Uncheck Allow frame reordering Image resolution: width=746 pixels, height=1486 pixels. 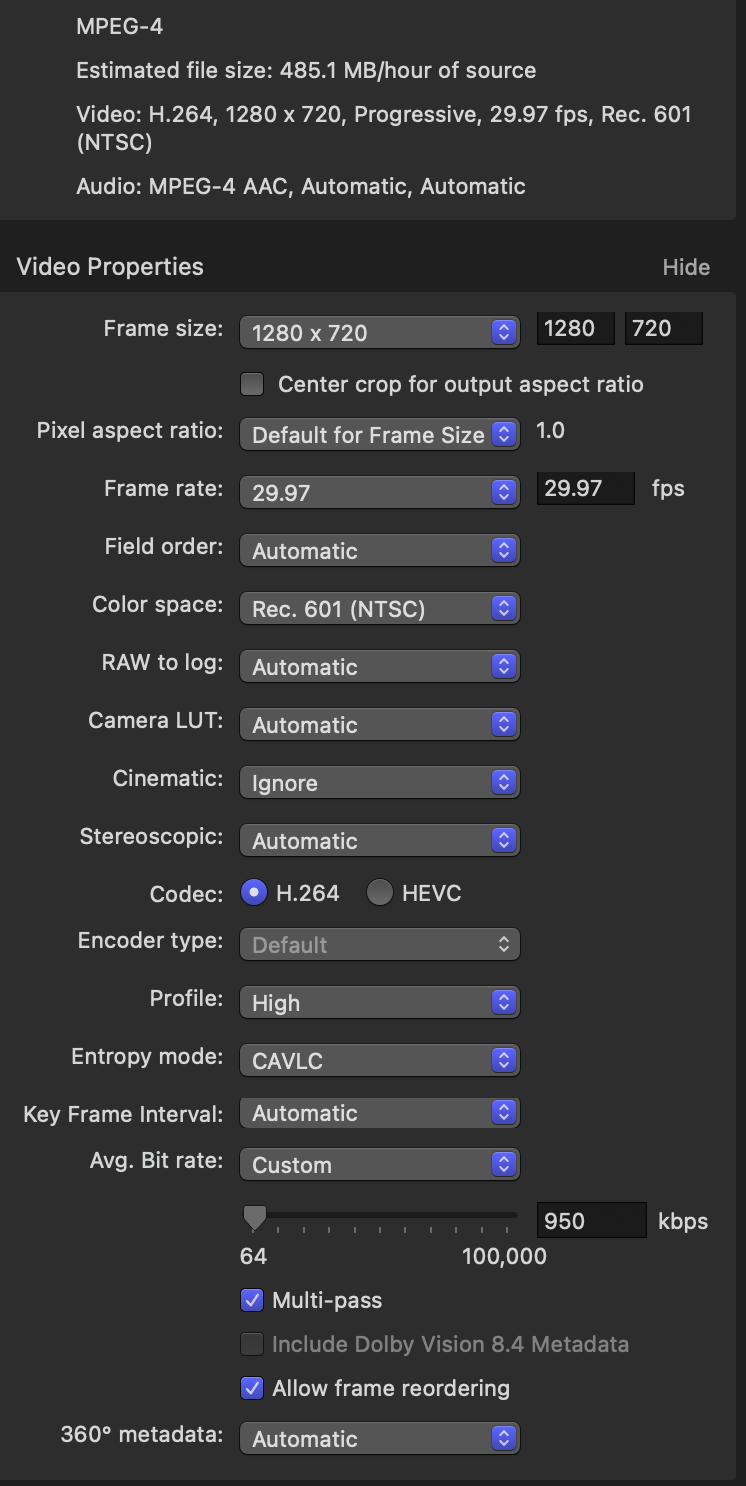252,1388
